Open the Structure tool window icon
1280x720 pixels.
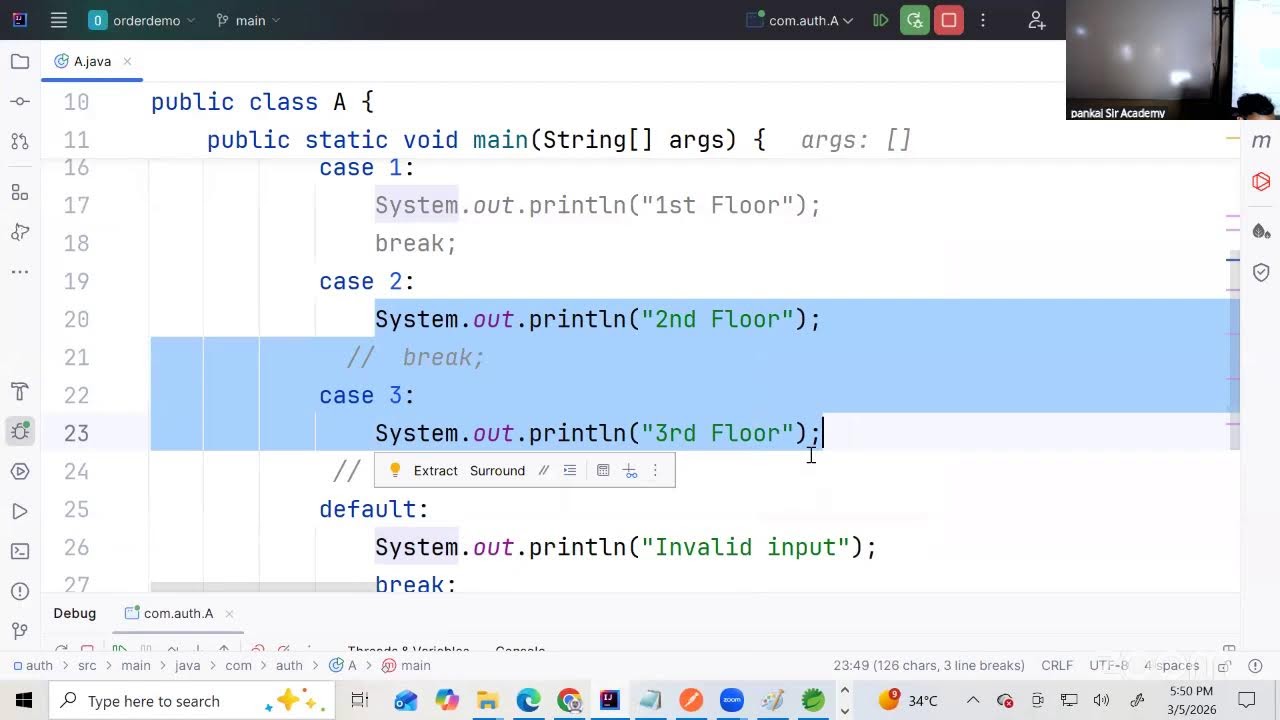[20, 192]
